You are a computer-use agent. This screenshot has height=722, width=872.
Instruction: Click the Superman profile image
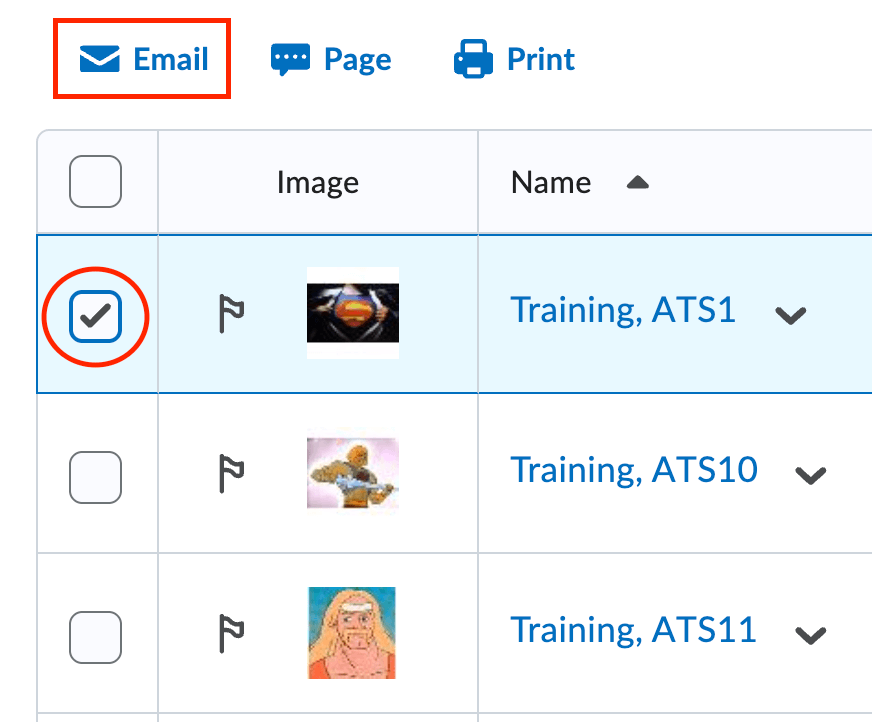click(352, 313)
